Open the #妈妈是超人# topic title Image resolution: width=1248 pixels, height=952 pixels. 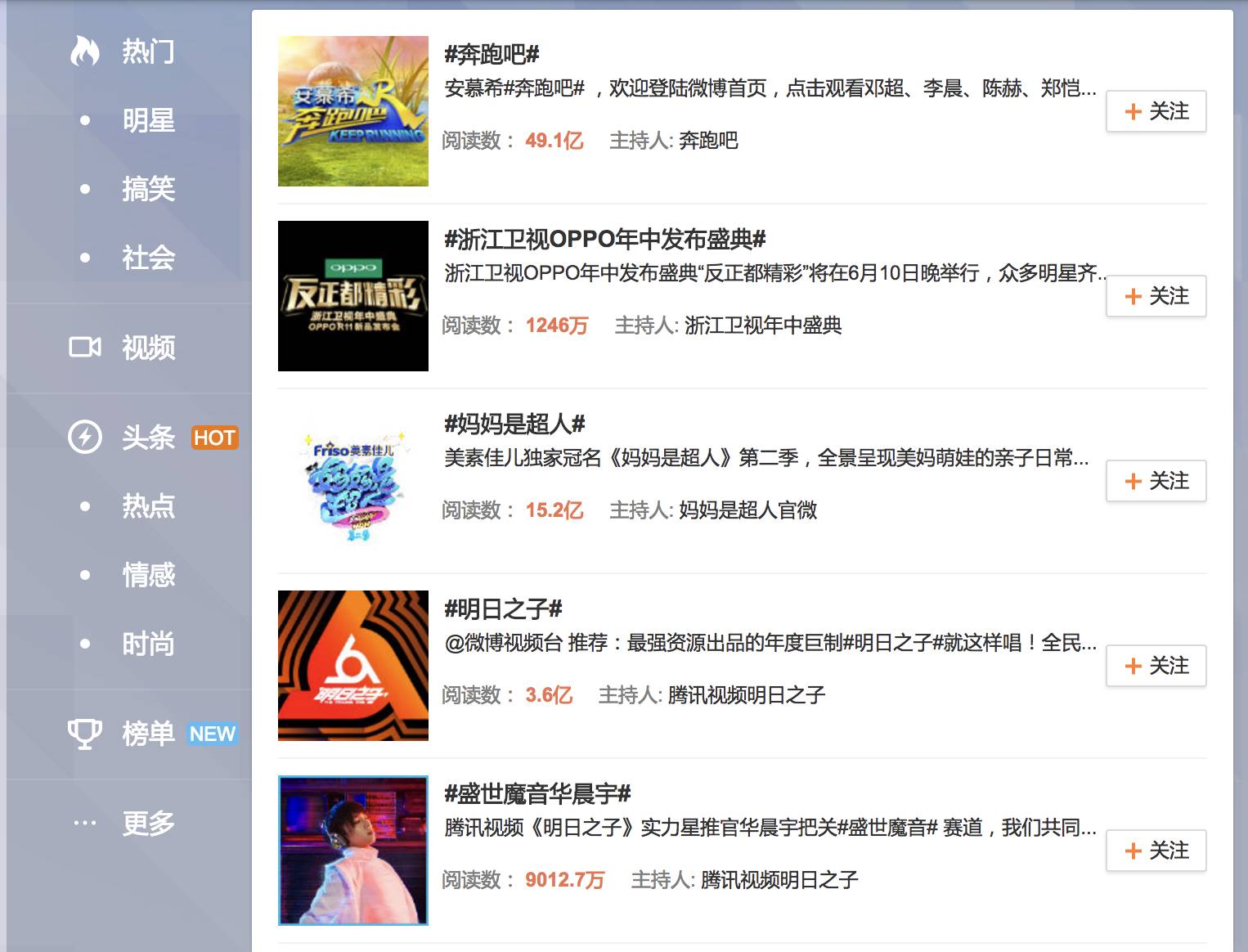pos(514,424)
